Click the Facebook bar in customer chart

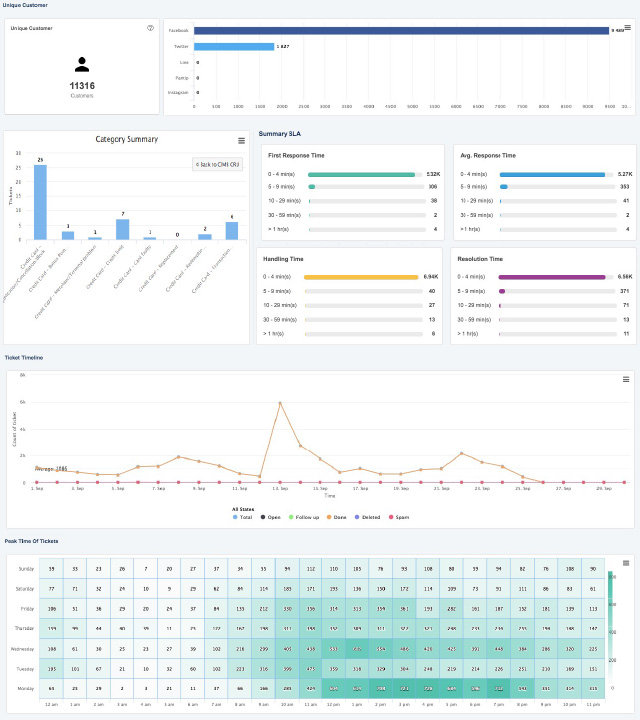[x=402, y=31]
